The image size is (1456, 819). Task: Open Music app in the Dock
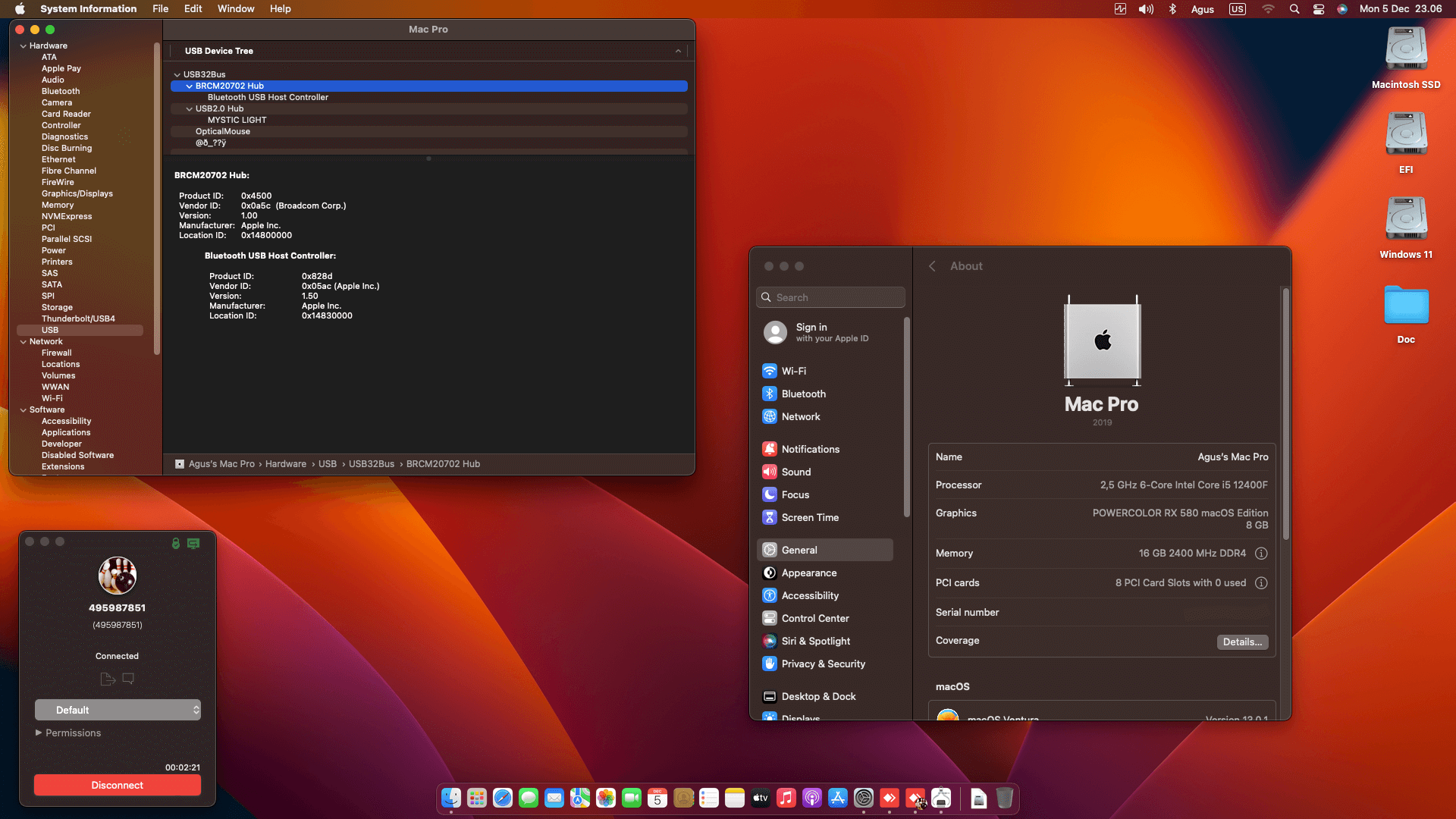coord(786,798)
